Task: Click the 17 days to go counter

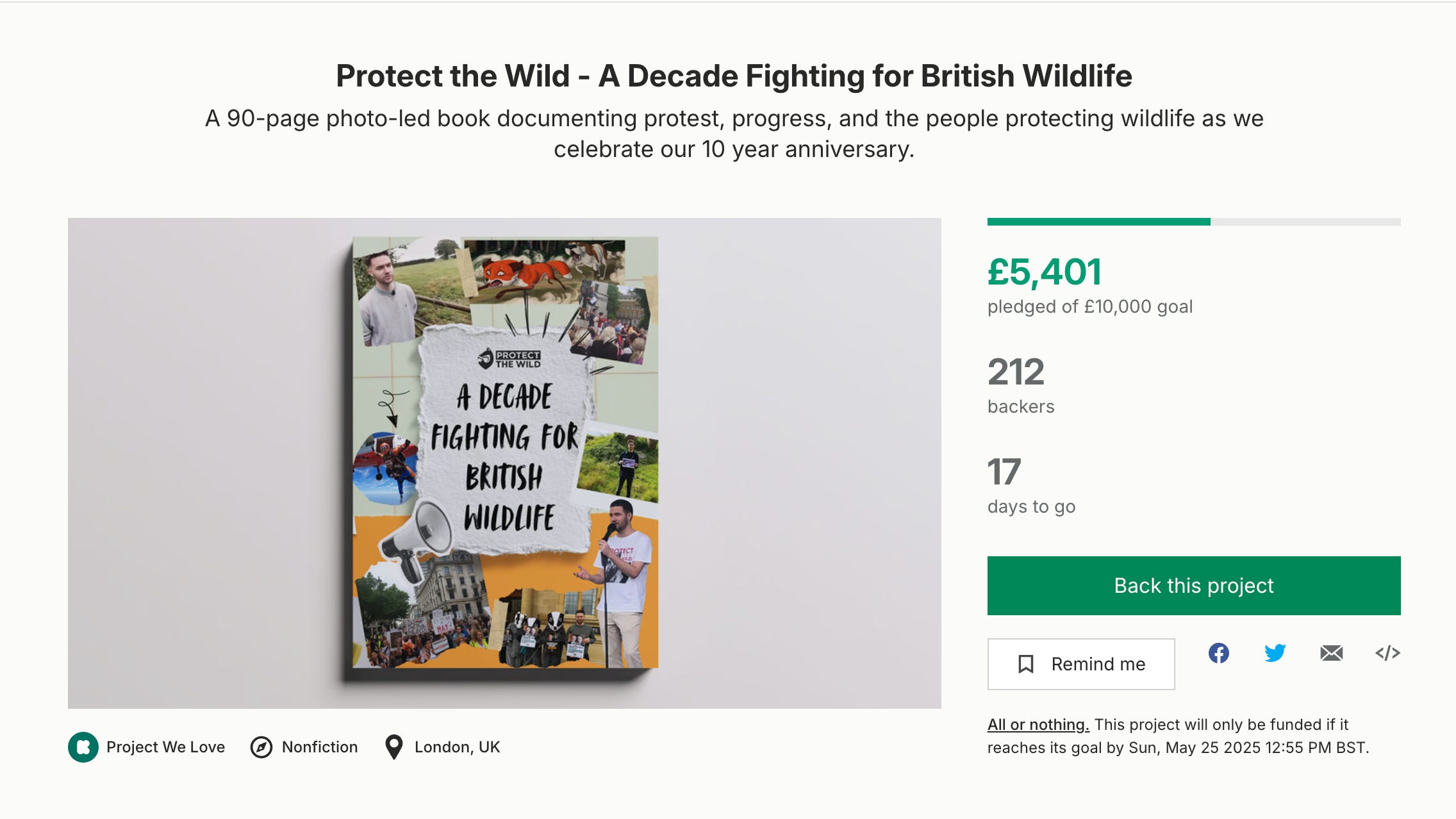Action: [1004, 472]
